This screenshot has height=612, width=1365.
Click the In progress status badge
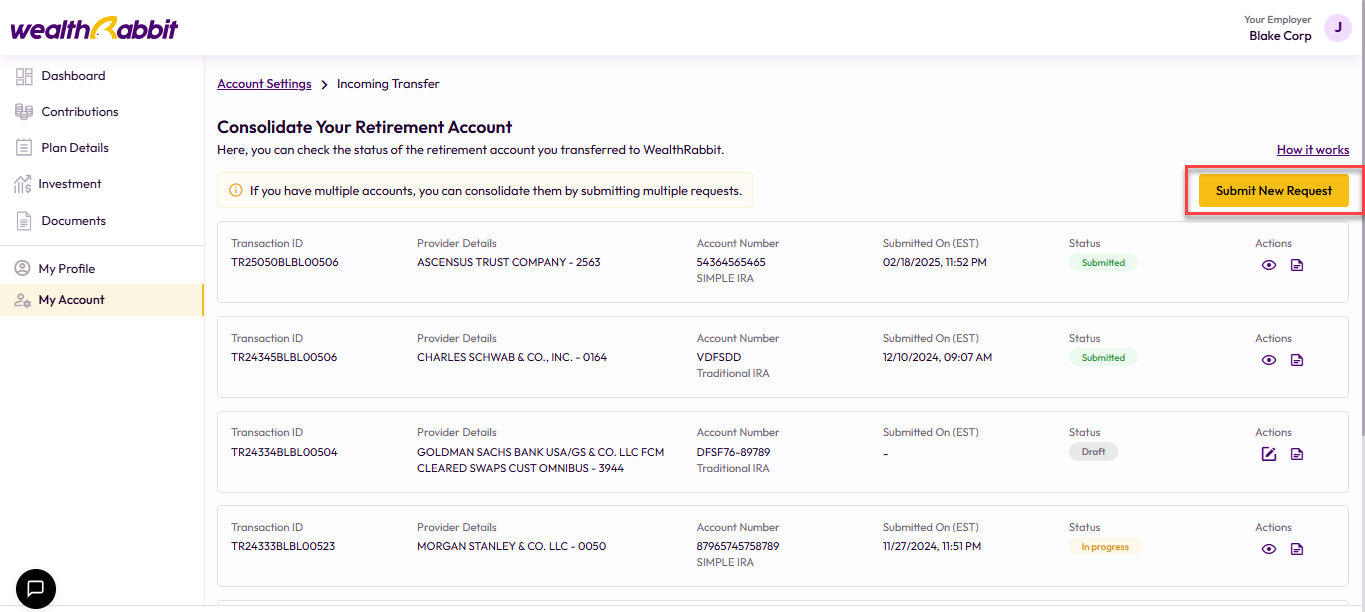point(1105,547)
